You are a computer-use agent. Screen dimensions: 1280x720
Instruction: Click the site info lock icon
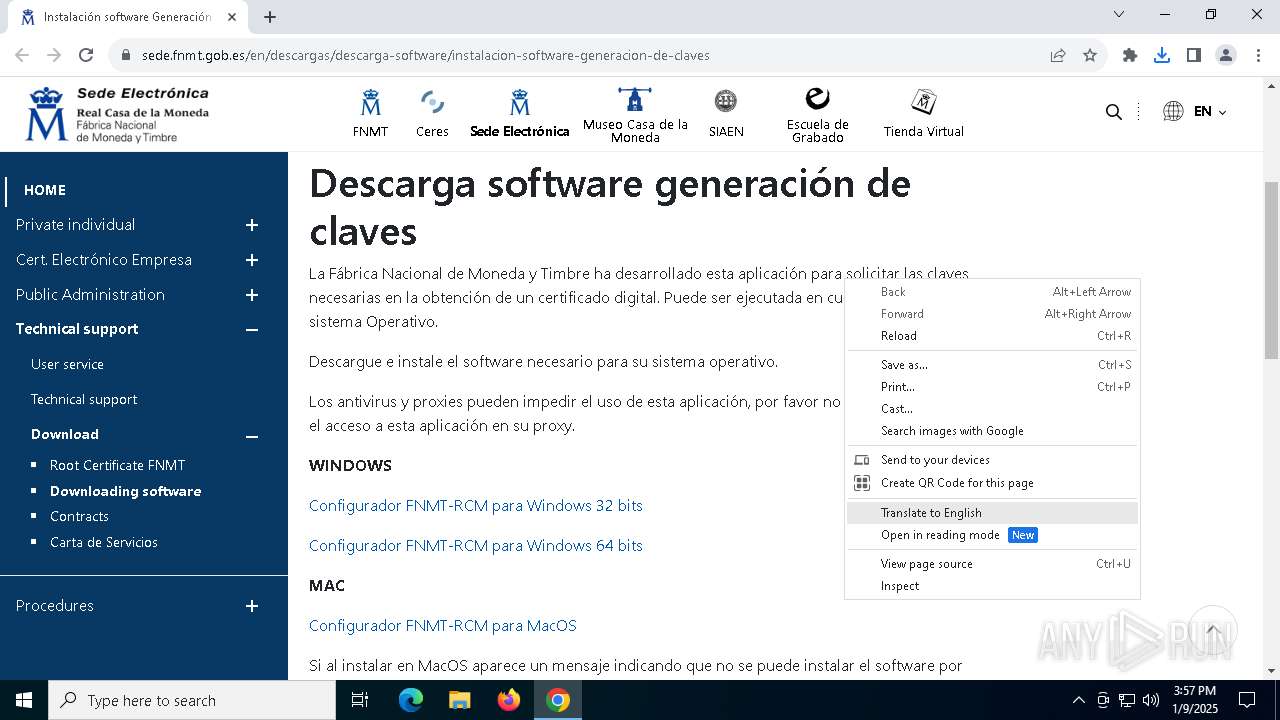125,55
